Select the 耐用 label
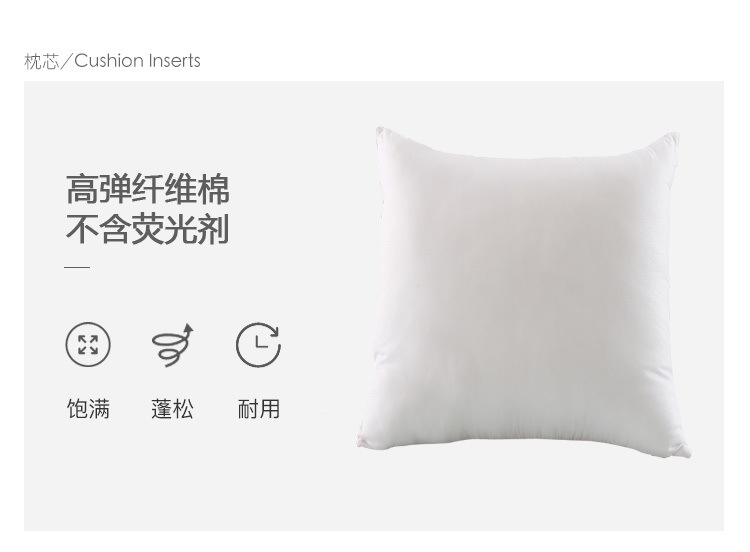The image size is (750, 552). point(258,409)
